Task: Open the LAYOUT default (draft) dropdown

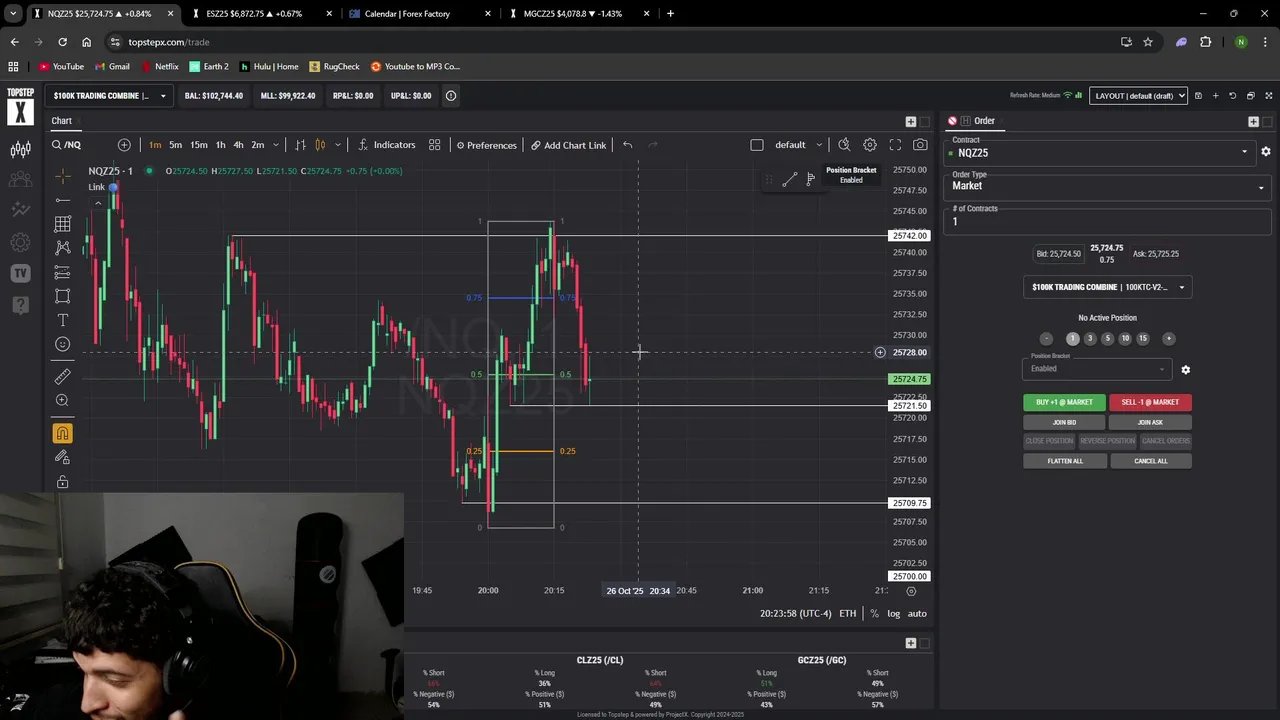Action: point(1138,96)
